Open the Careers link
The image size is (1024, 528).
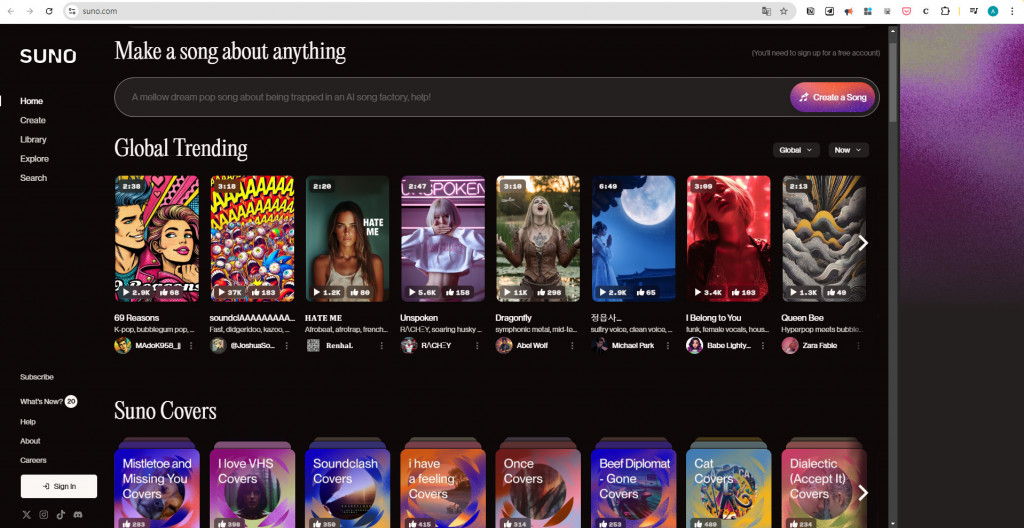click(x=33, y=460)
